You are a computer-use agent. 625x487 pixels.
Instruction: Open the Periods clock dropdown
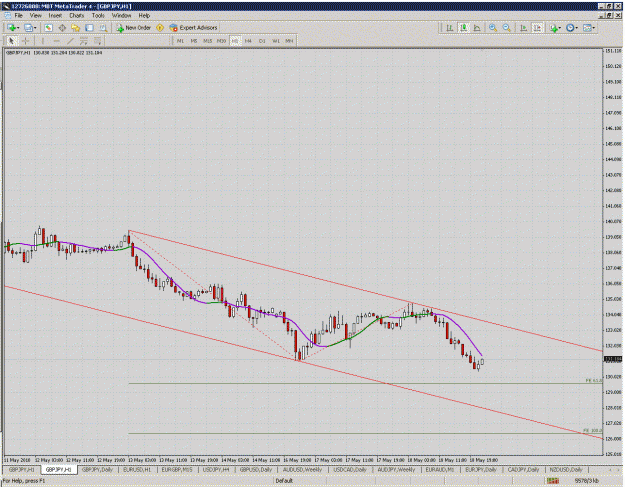(572, 27)
